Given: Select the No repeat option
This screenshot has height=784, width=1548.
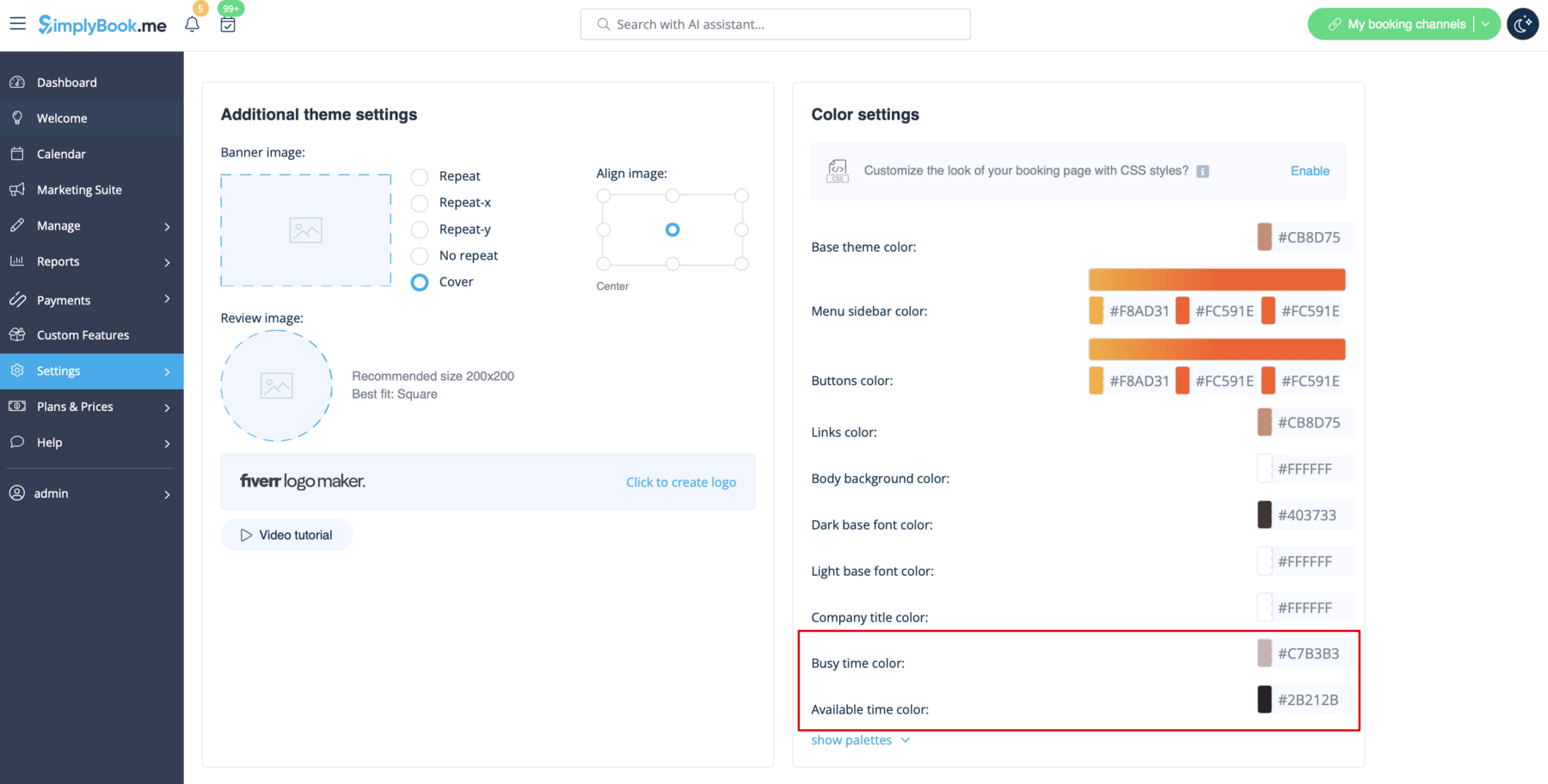Looking at the screenshot, I should click(419, 255).
